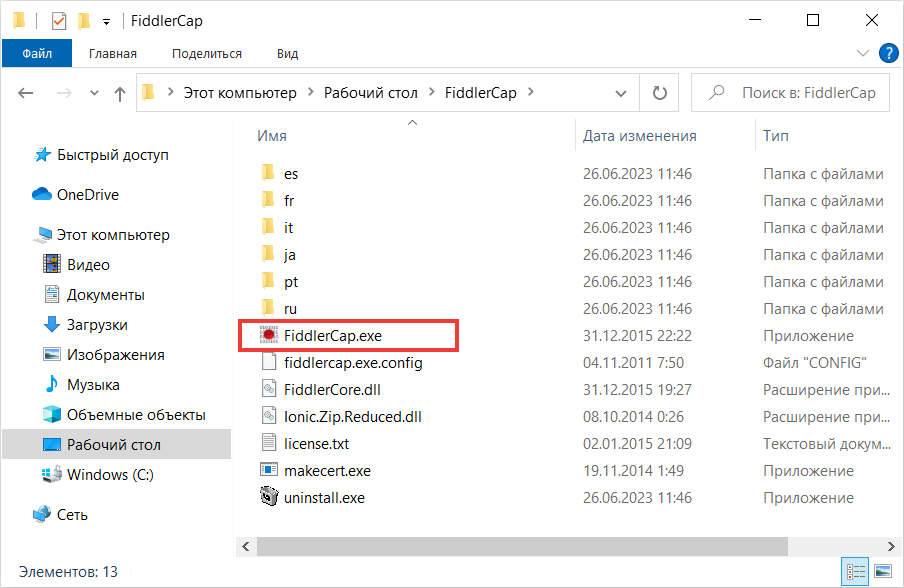Click the New folder quick access icon
Viewport: 904px width, 588px height.
coord(84,21)
